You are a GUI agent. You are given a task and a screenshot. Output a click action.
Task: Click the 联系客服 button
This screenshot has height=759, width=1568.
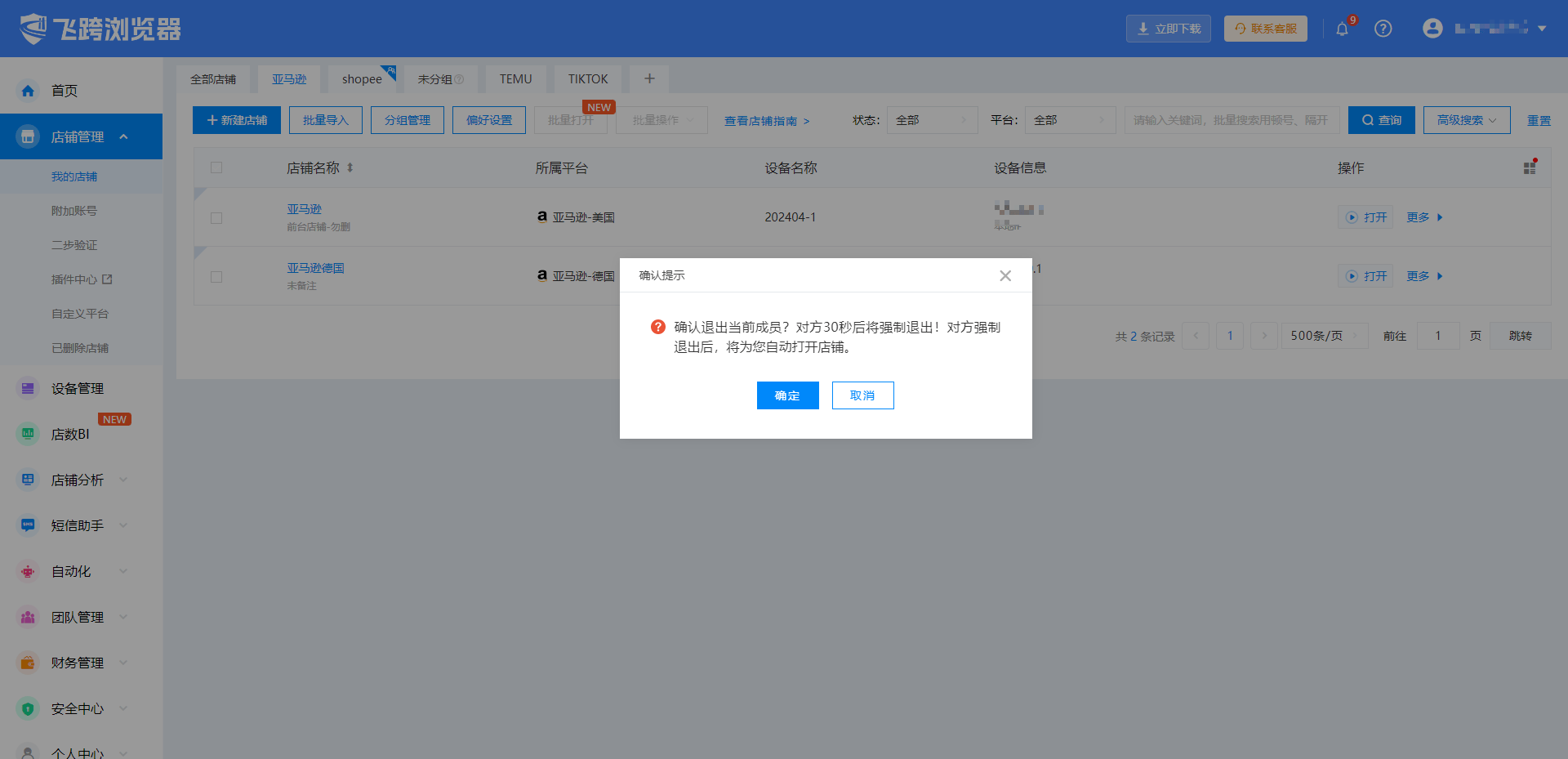(x=1266, y=29)
